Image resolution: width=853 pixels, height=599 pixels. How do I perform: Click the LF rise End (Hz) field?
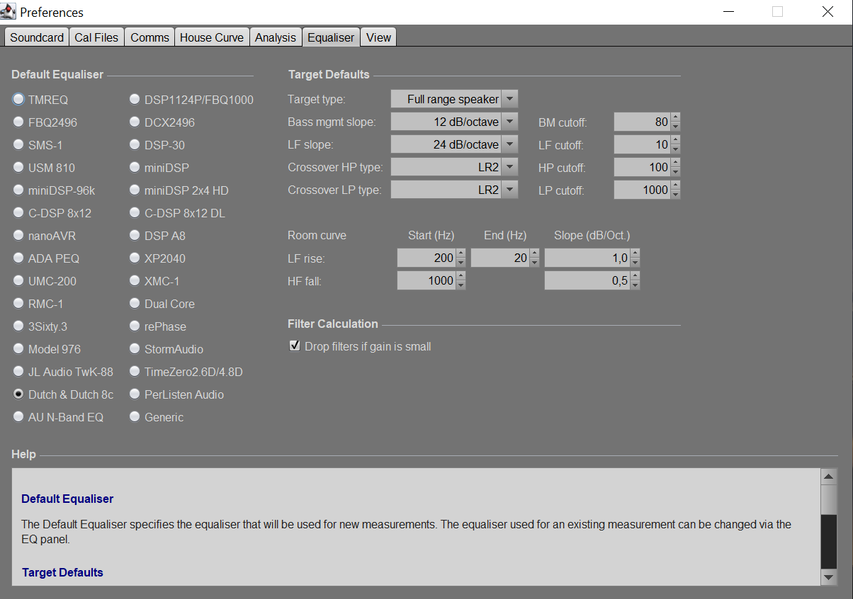[x=500, y=258]
